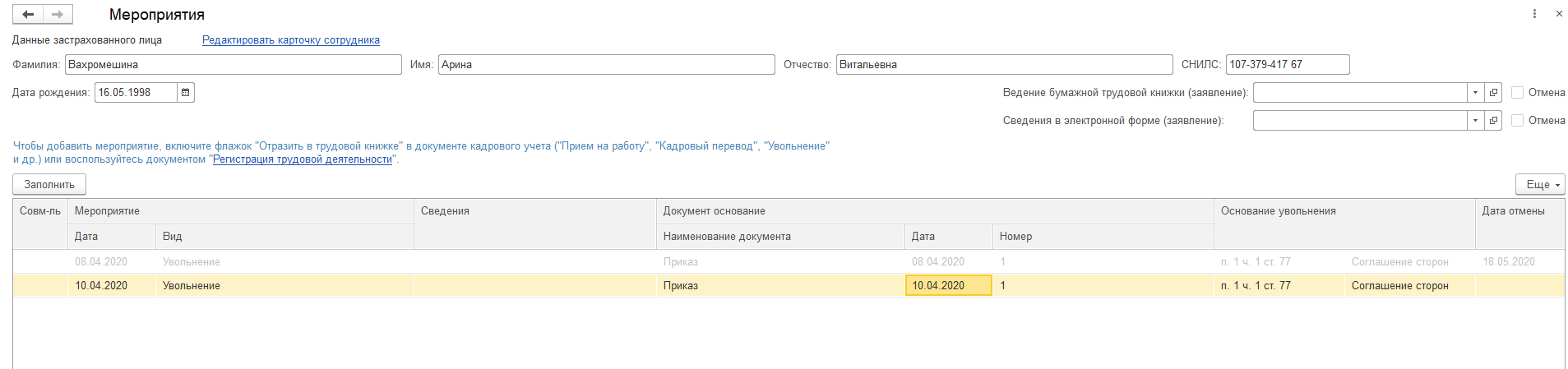Tick Отмена checkbox for electronic form
The image size is (1568, 369).
click(x=1518, y=121)
